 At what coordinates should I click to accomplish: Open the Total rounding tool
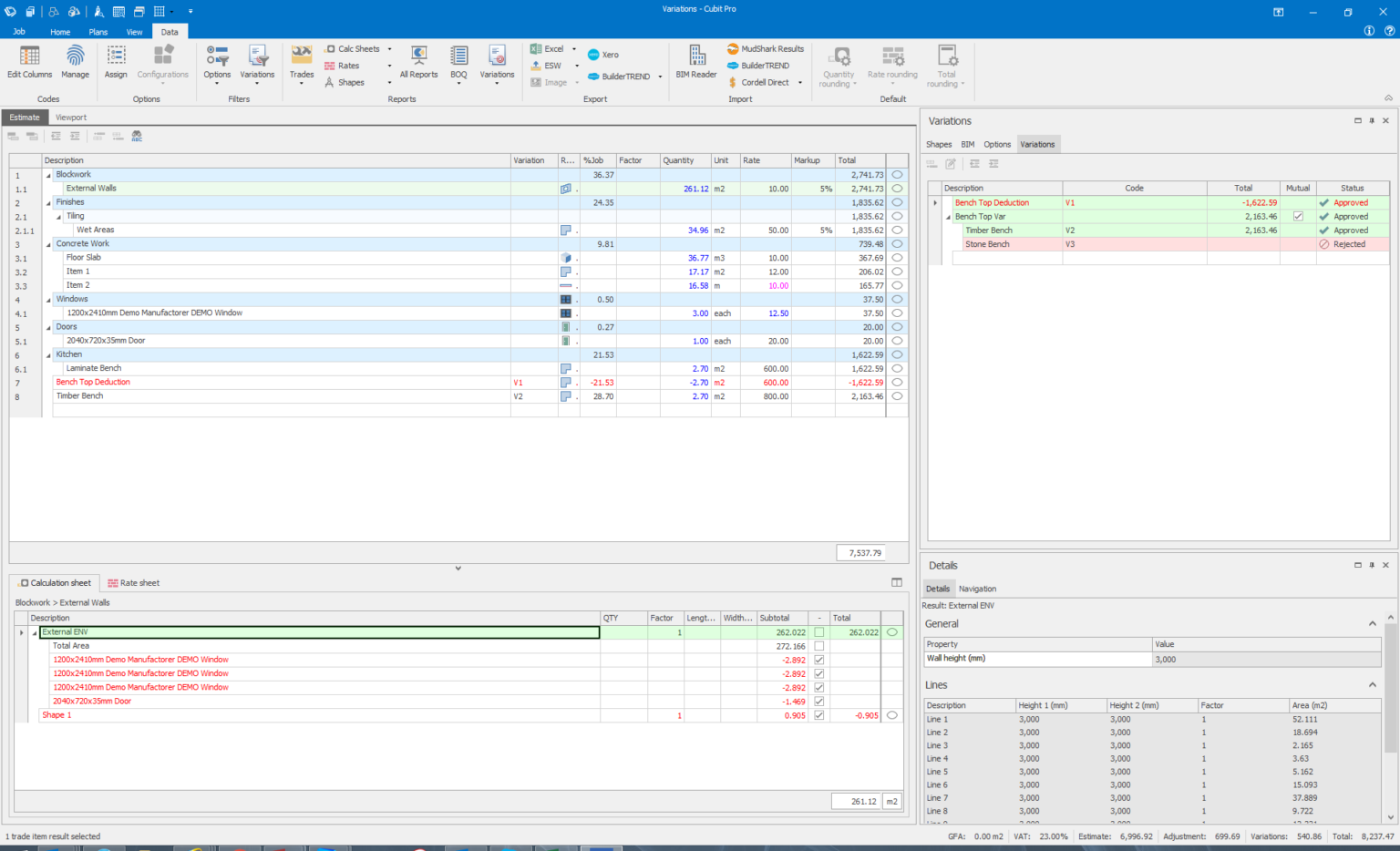(946, 62)
